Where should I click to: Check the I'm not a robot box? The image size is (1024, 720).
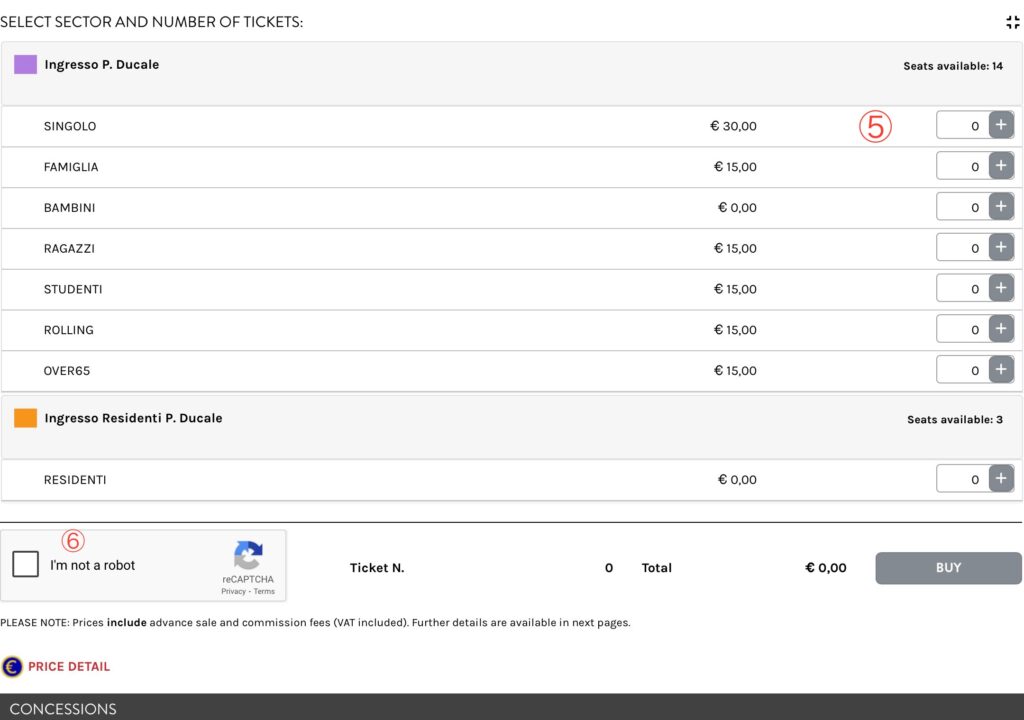tap(26, 565)
